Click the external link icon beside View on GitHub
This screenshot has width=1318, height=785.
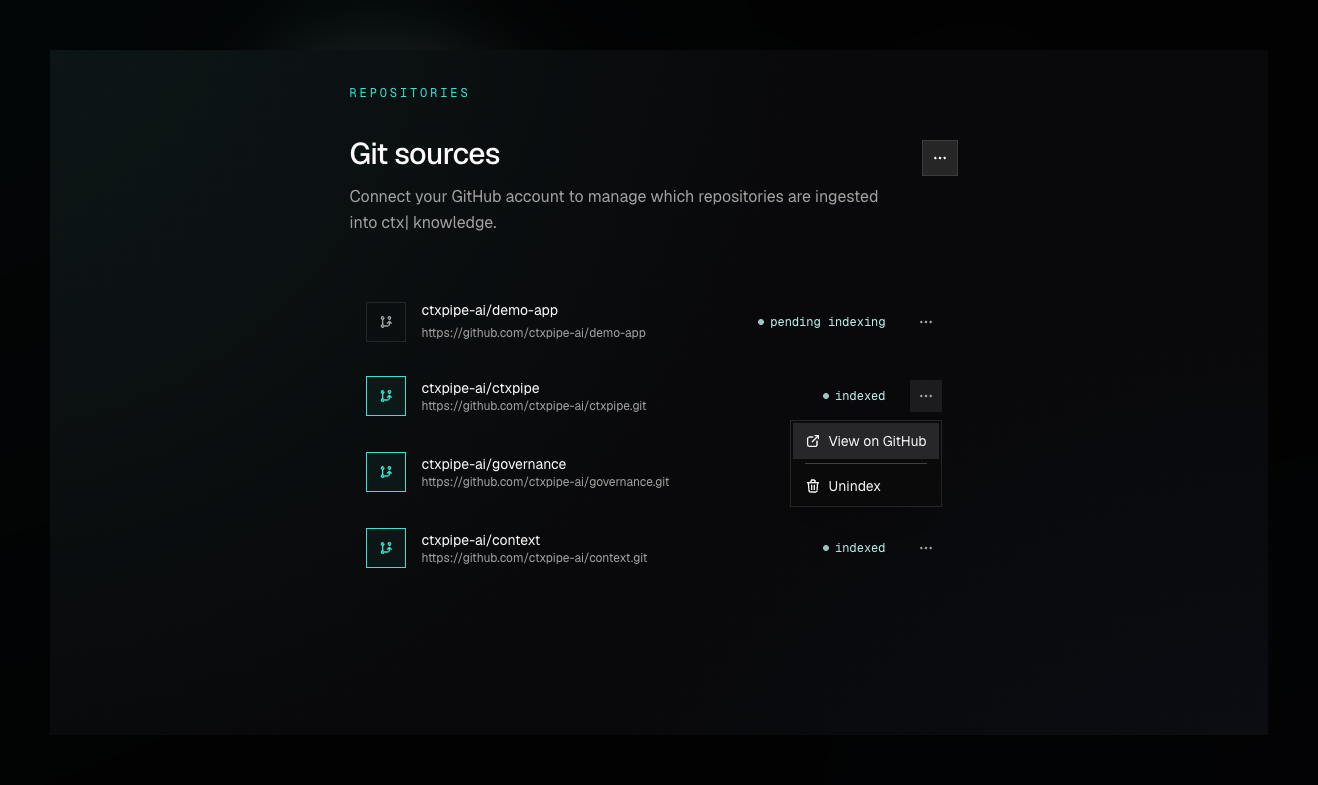[x=813, y=441]
